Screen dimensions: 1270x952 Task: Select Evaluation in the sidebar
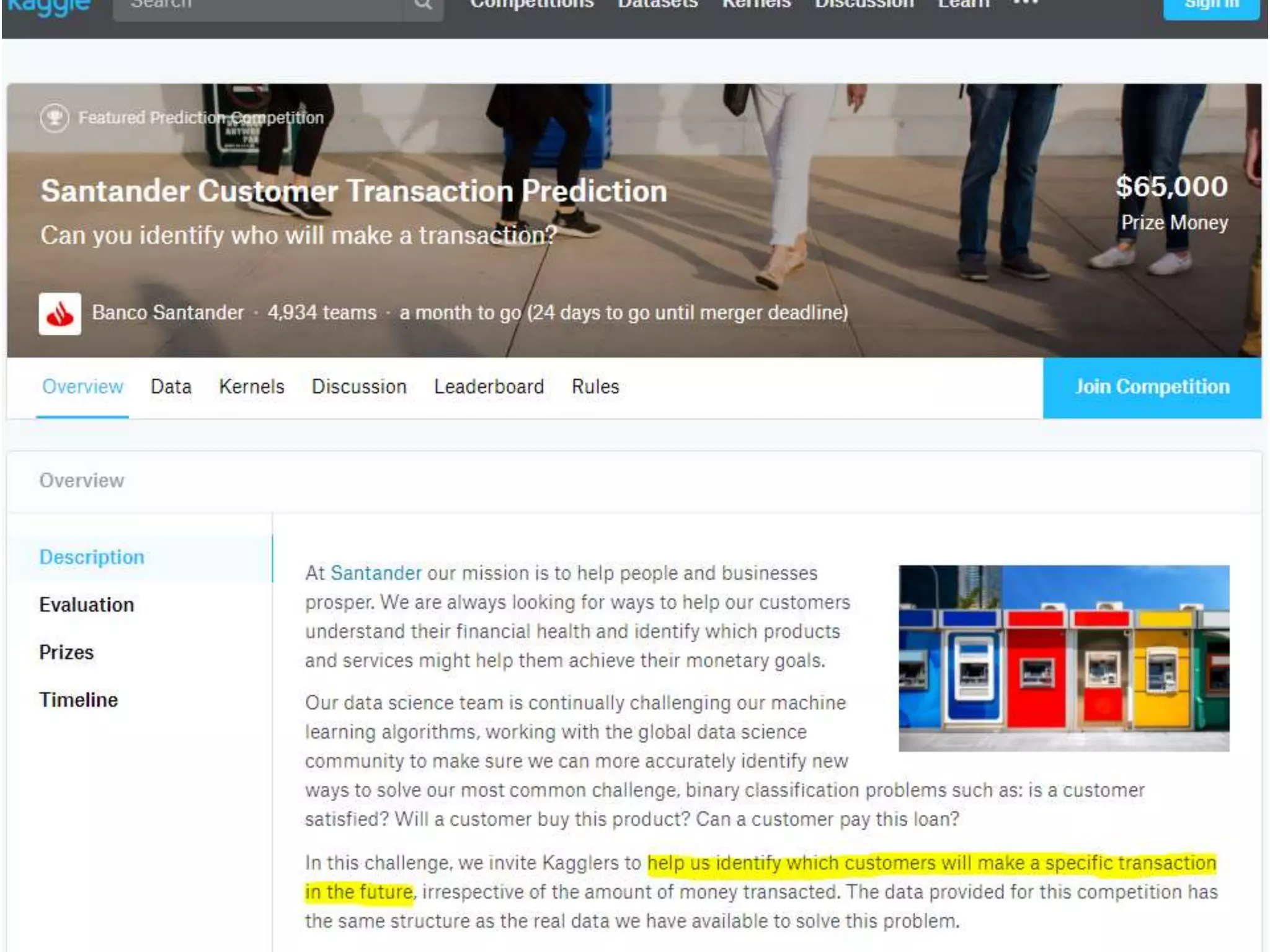tap(86, 605)
